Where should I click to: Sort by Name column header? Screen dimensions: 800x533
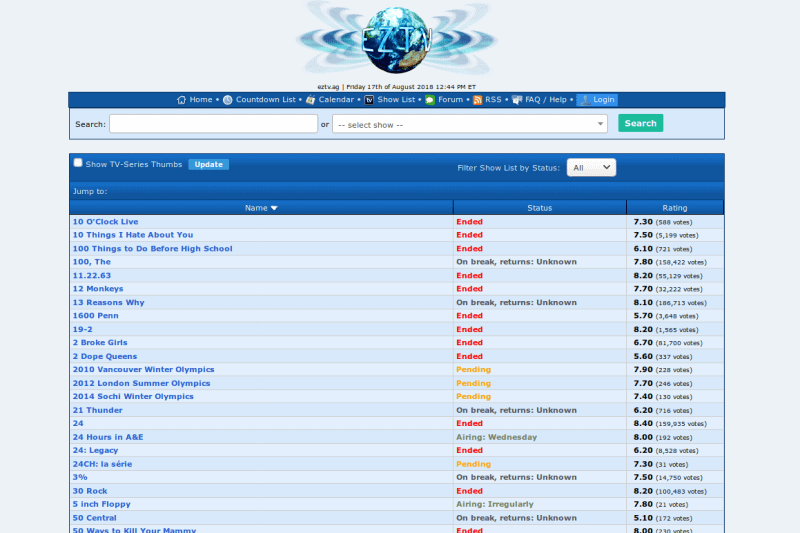click(x=261, y=208)
